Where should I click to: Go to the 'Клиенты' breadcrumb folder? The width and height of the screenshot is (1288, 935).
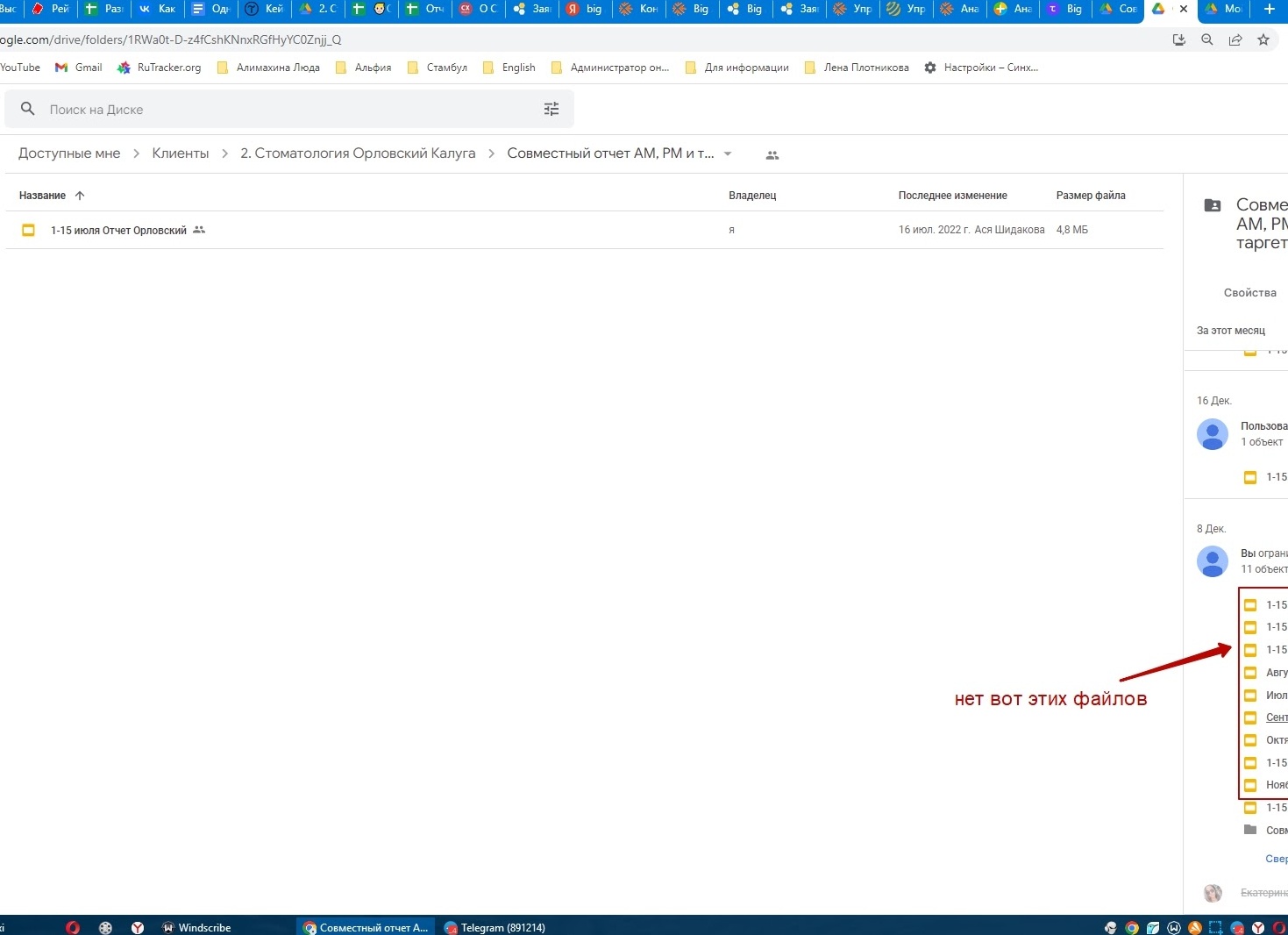(181, 153)
